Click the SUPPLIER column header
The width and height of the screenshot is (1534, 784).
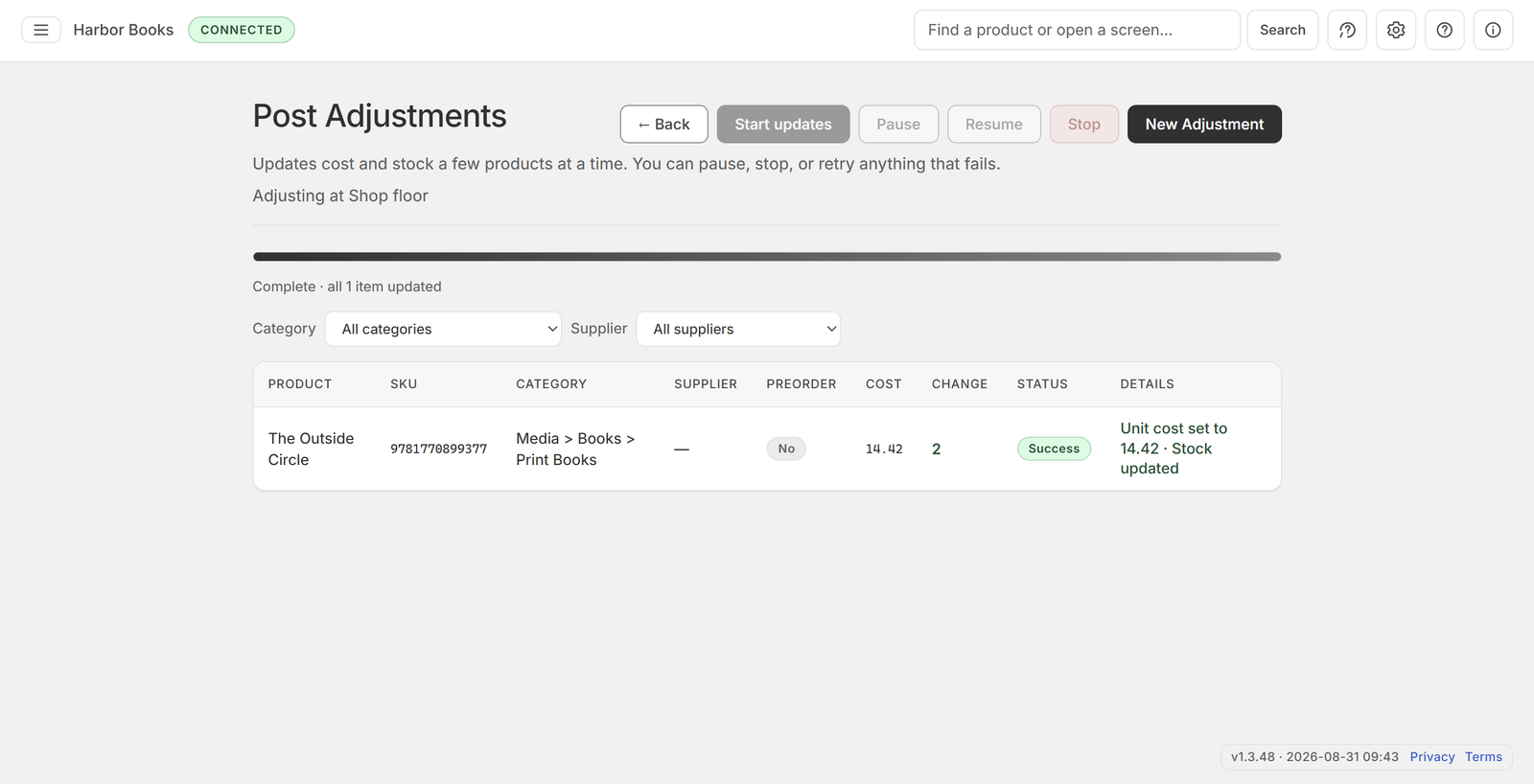pyautogui.click(x=706, y=384)
